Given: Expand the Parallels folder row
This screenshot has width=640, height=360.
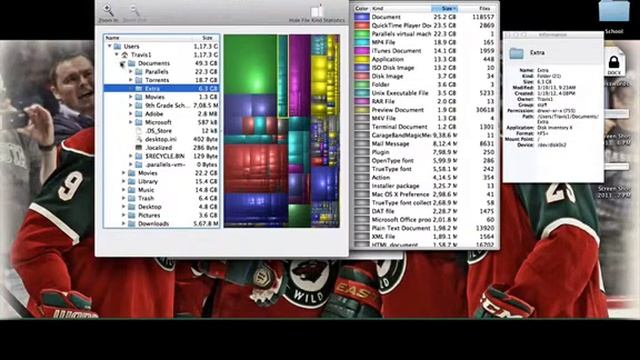Looking at the screenshot, I should 131,71.
